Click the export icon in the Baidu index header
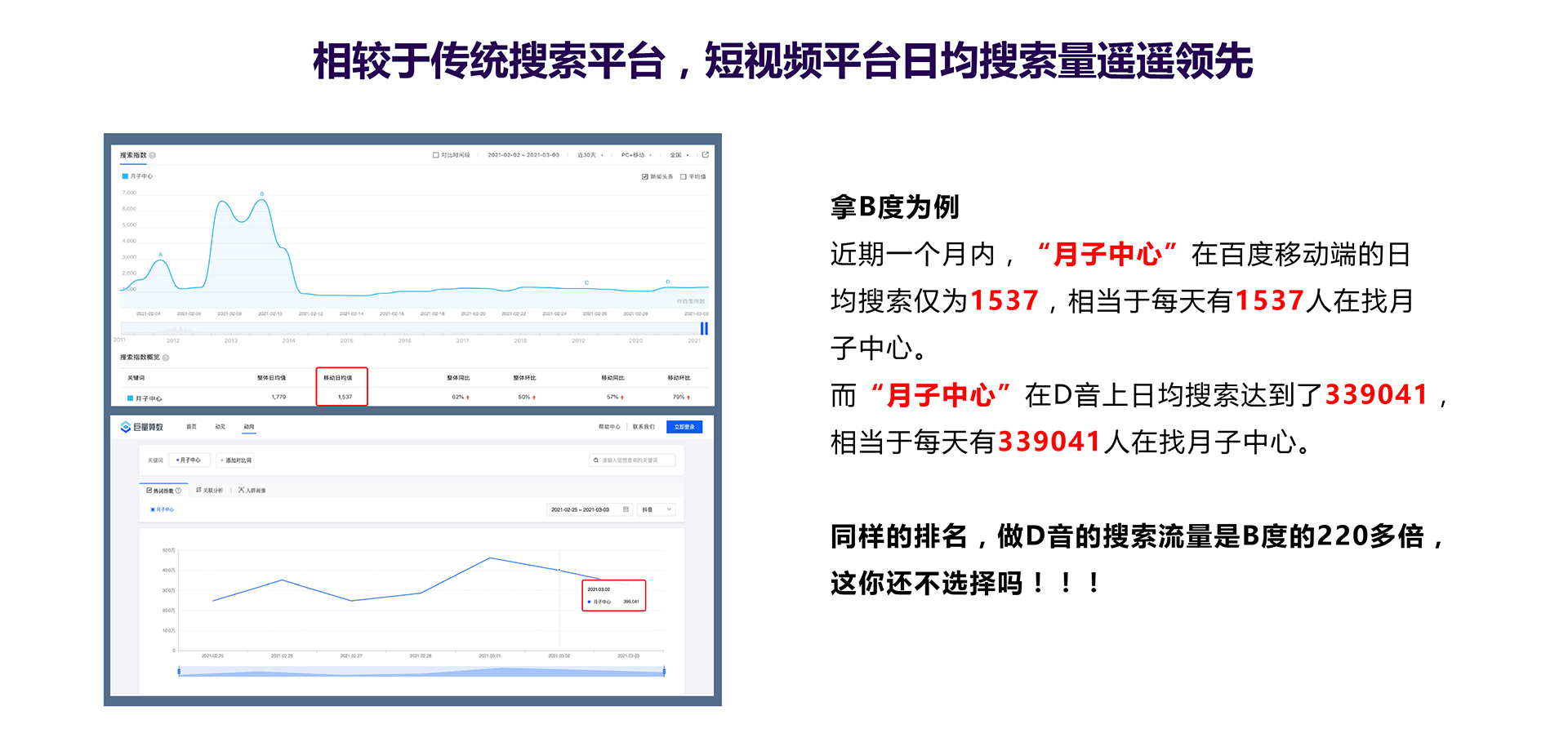This screenshot has height=751, width=1568. click(706, 154)
